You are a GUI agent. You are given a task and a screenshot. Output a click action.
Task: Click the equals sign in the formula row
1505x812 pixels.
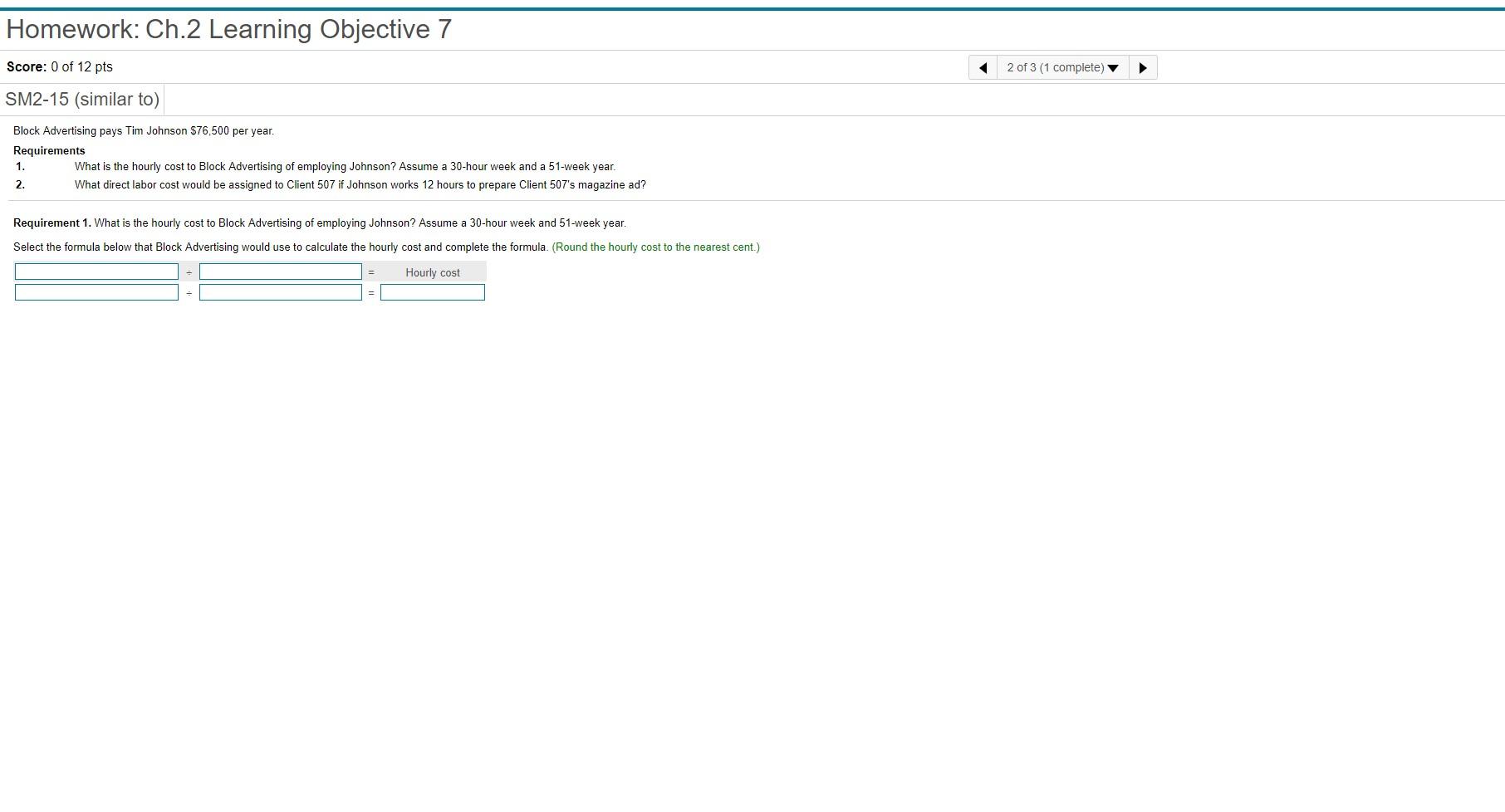[x=370, y=271]
